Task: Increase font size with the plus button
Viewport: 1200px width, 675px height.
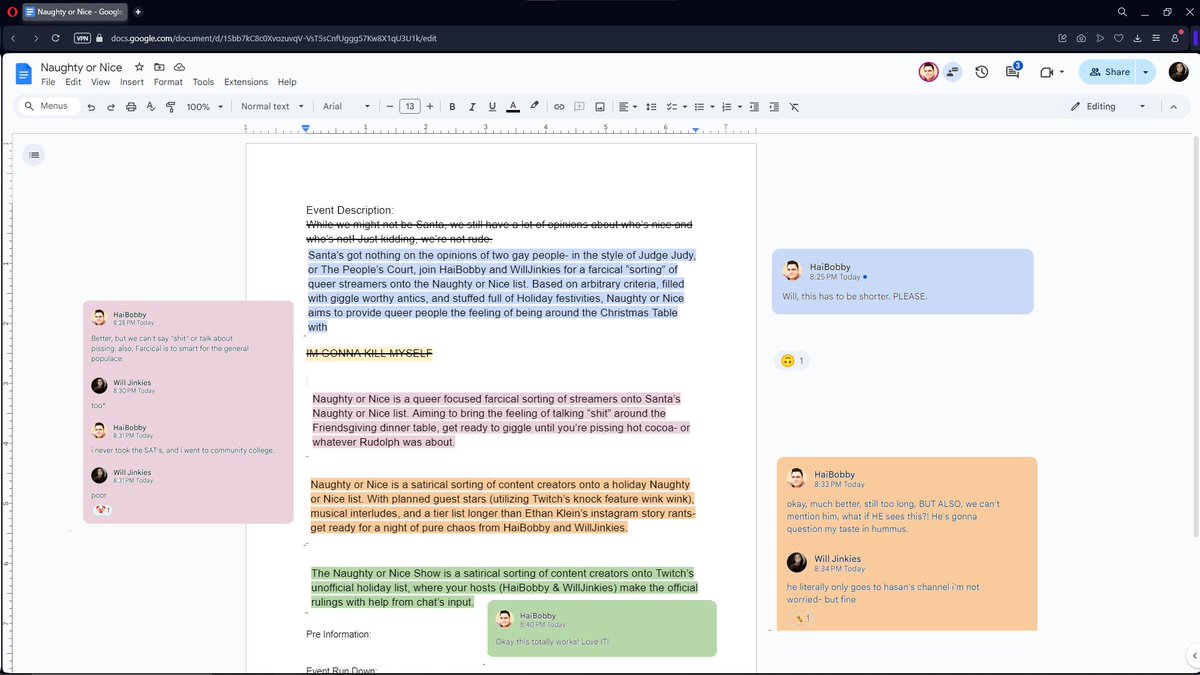Action: click(x=430, y=106)
